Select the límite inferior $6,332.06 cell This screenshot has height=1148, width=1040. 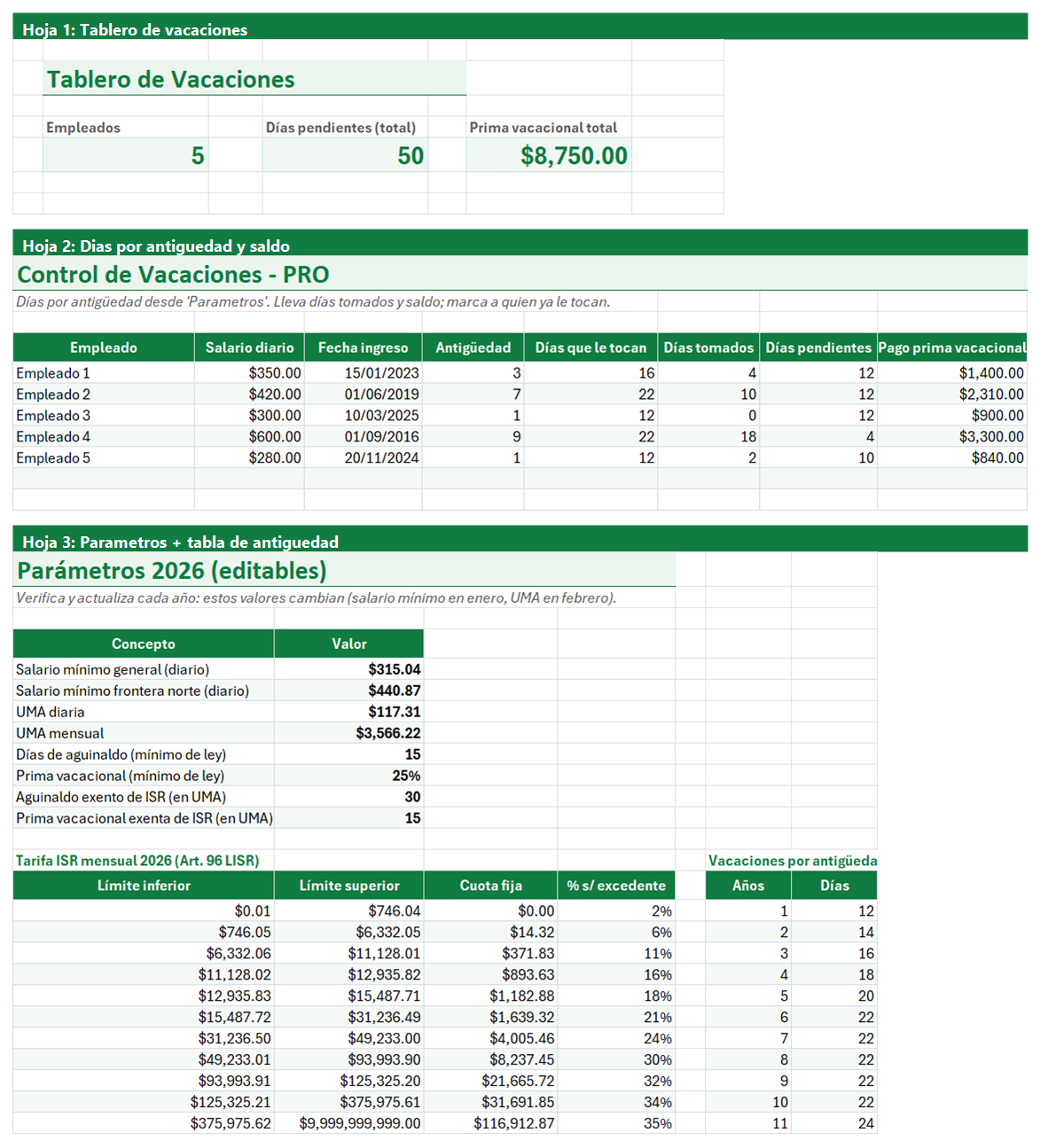(144, 953)
